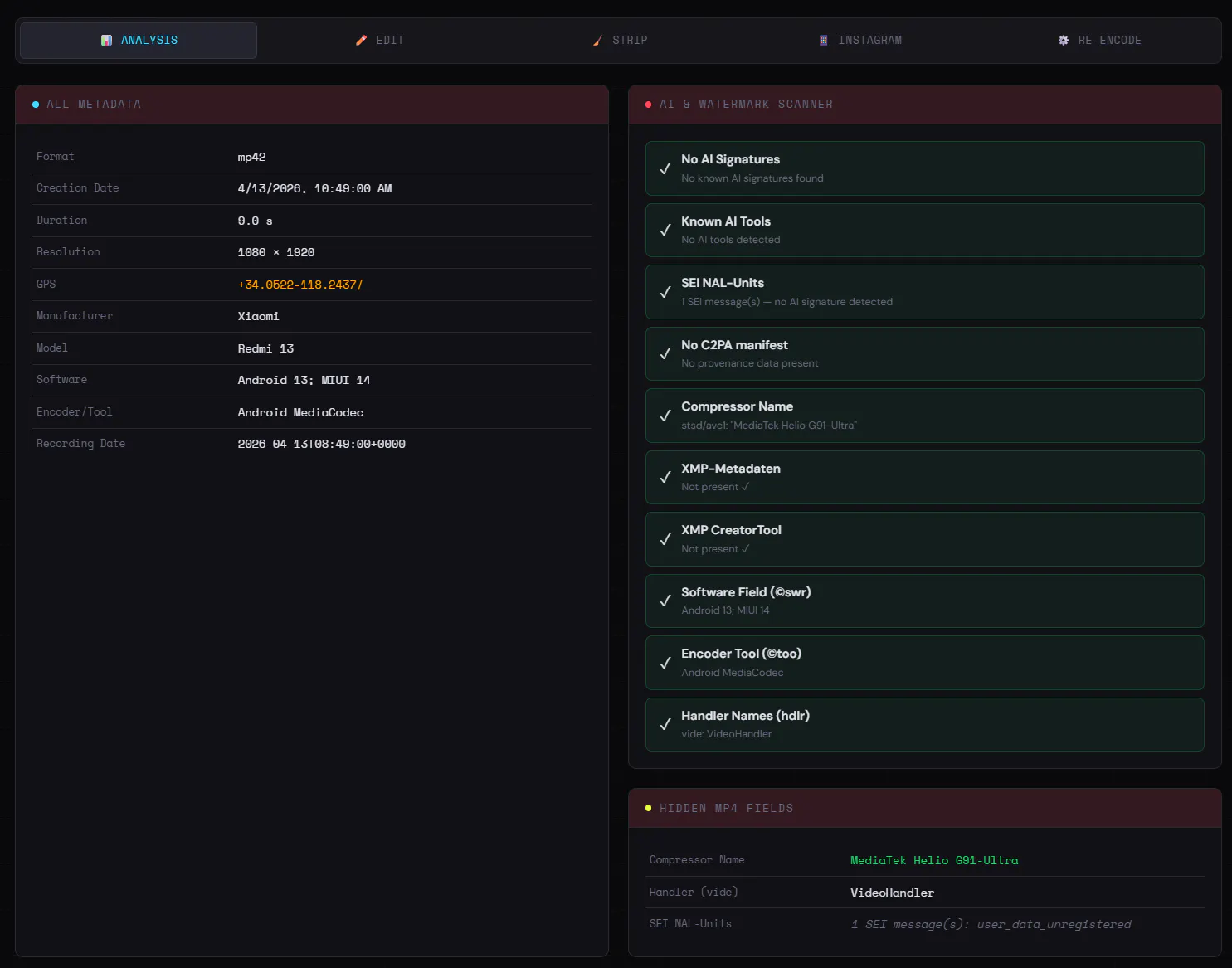The height and width of the screenshot is (968, 1232).
Task: Click the "No provenance data present" text
Action: pos(750,363)
